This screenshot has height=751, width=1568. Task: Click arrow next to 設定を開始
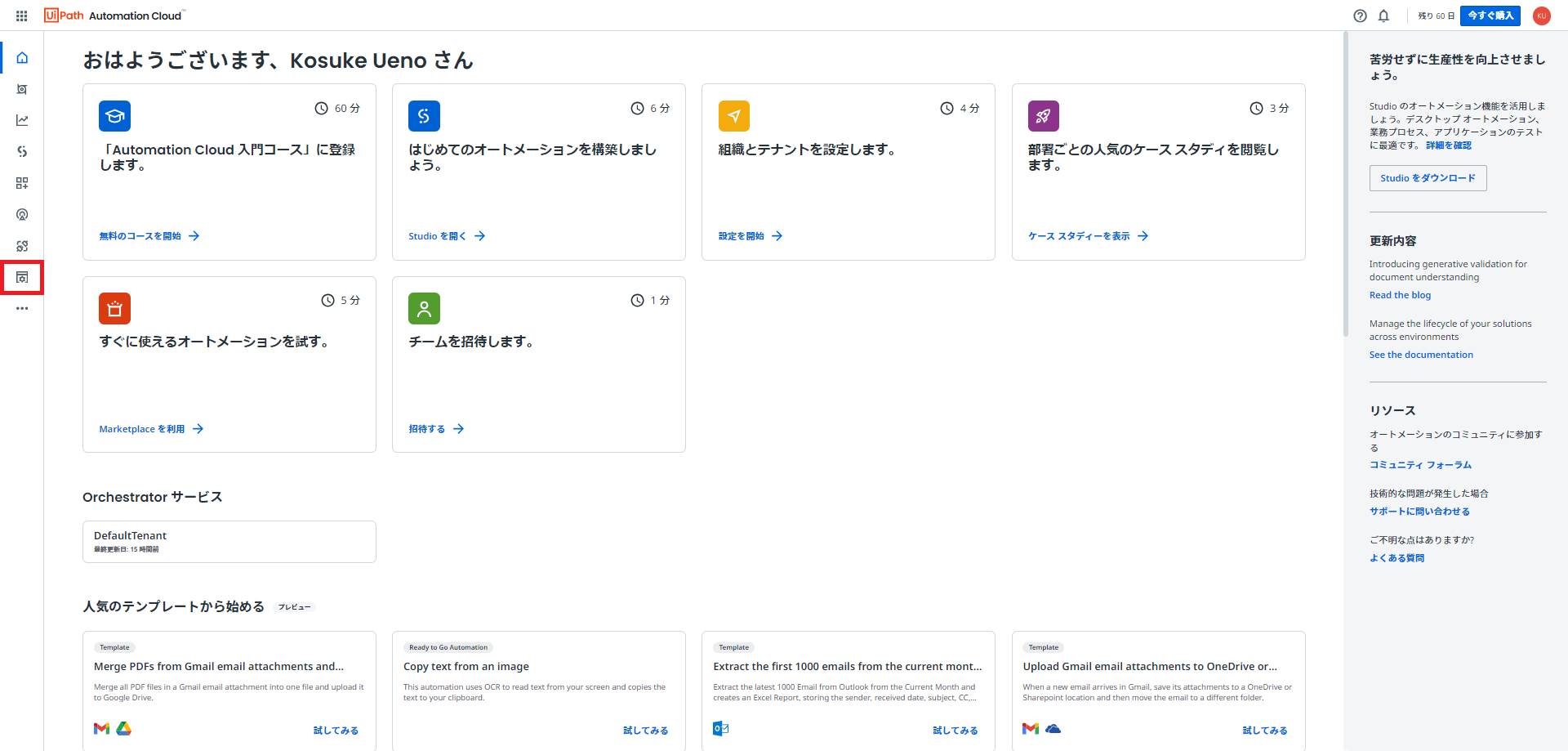(x=777, y=236)
